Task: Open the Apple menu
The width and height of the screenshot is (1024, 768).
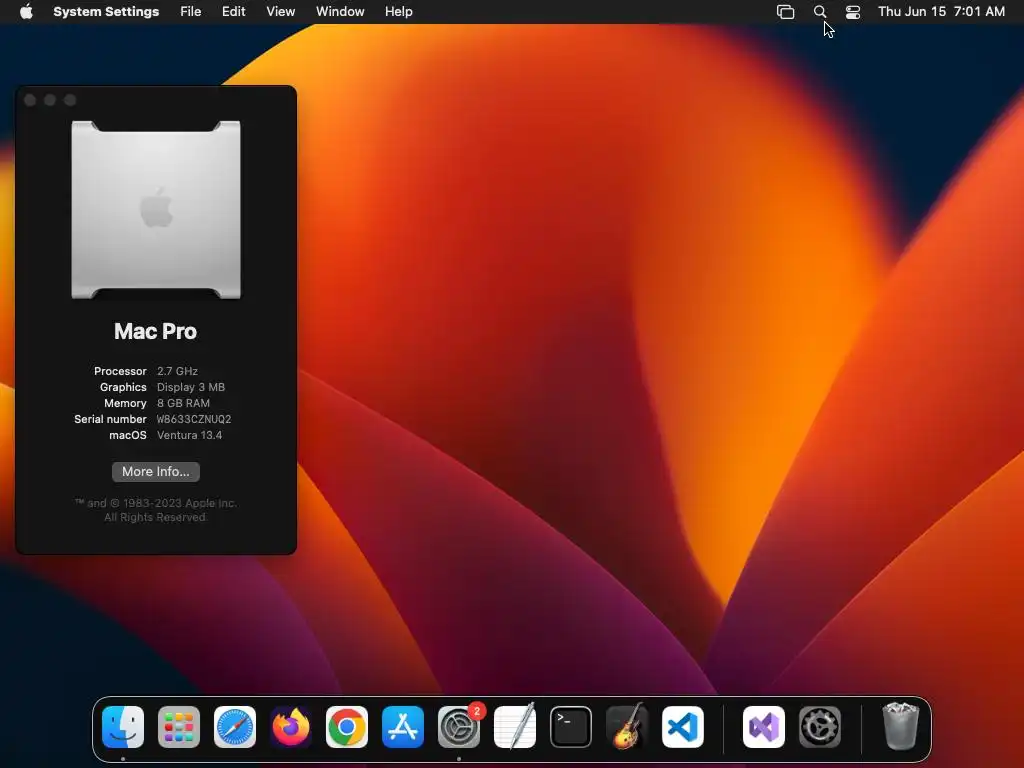Action: [26, 11]
